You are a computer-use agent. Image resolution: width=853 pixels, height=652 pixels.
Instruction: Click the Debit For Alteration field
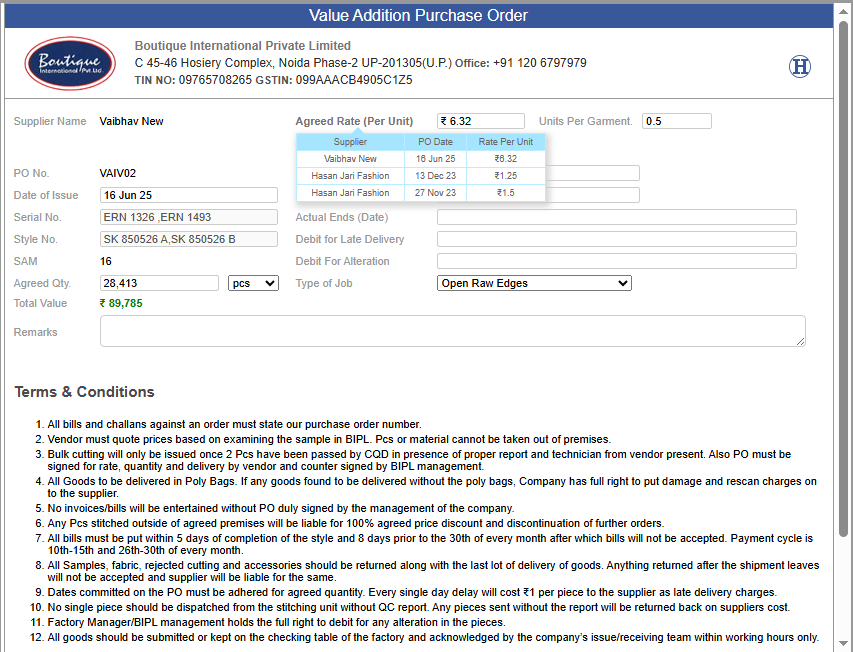coord(617,261)
